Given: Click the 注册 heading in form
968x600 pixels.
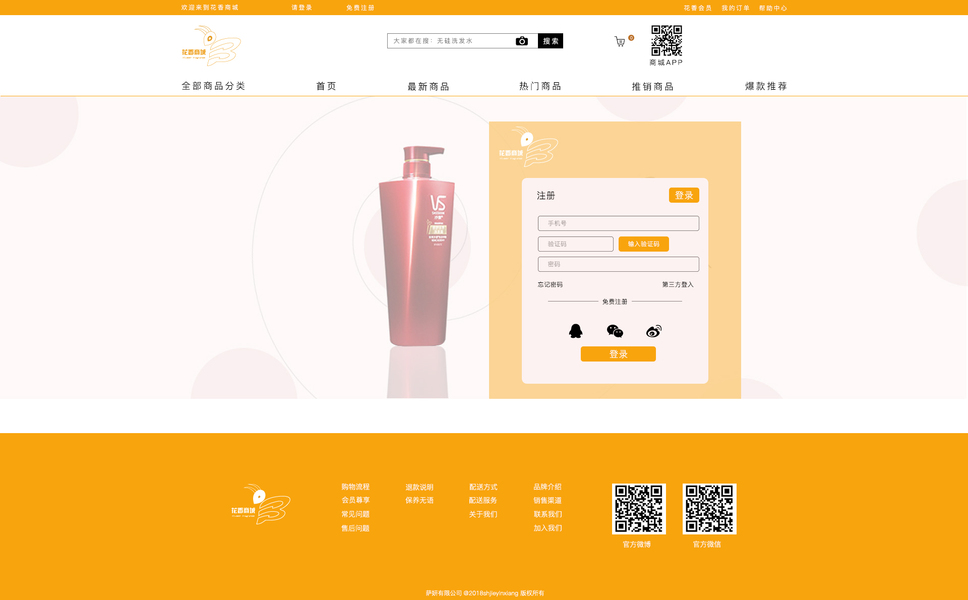Looking at the screenshot, I should [546, 196].
